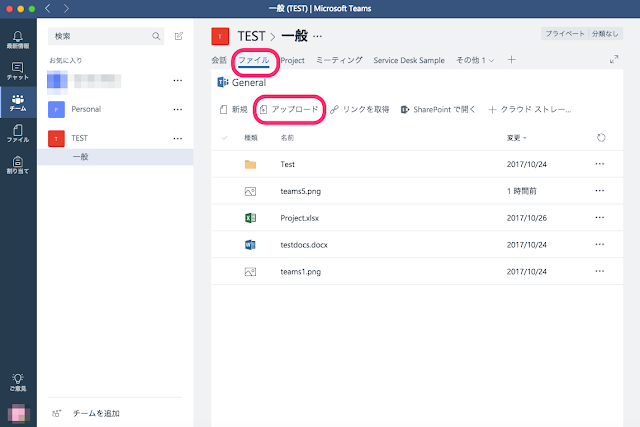This screenshot has width=640, height=427.
Task: Switch to the ミーティング tab
Action: point(339,60)
